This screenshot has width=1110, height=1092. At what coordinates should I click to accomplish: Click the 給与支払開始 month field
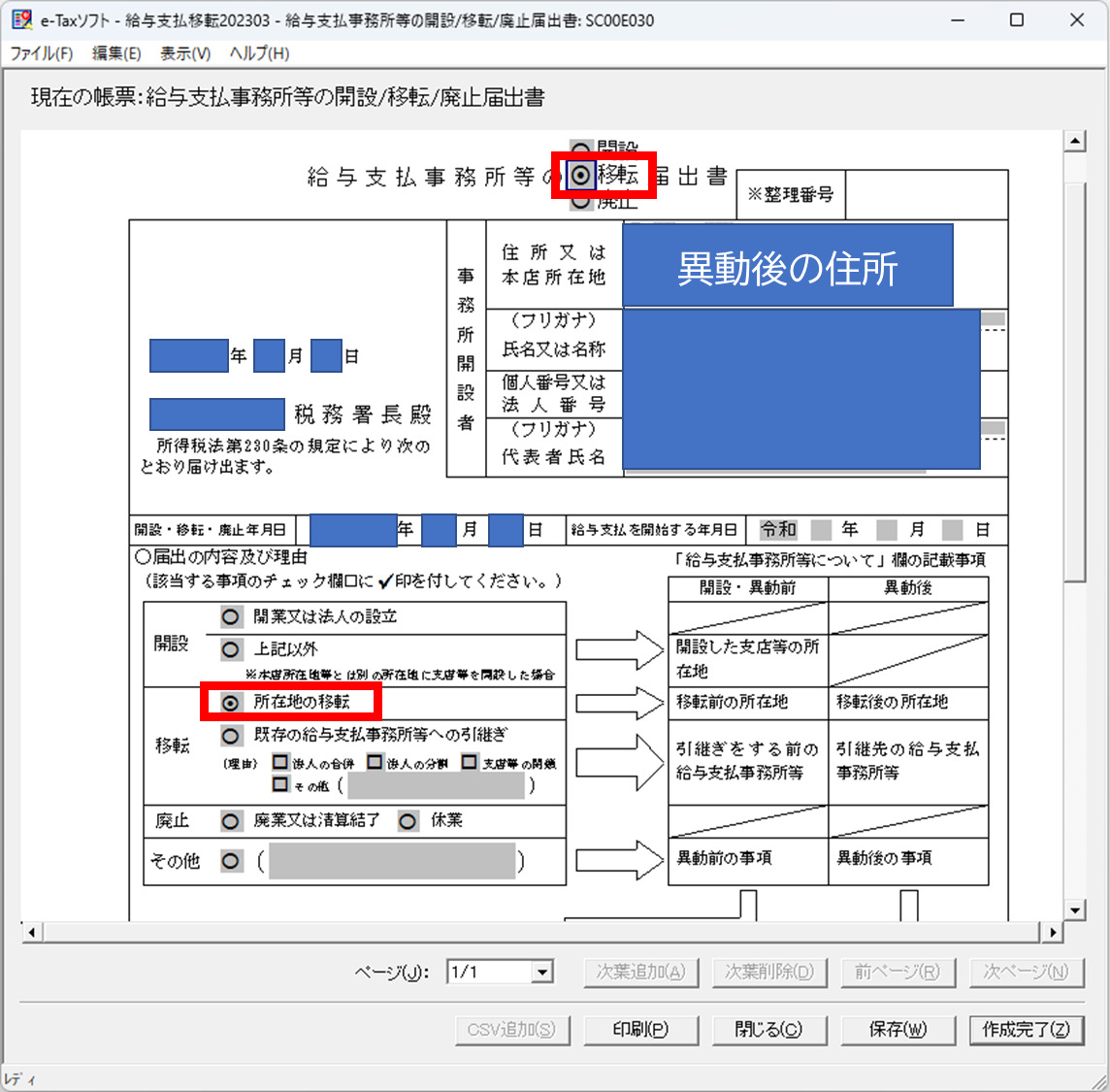(886, 530)
